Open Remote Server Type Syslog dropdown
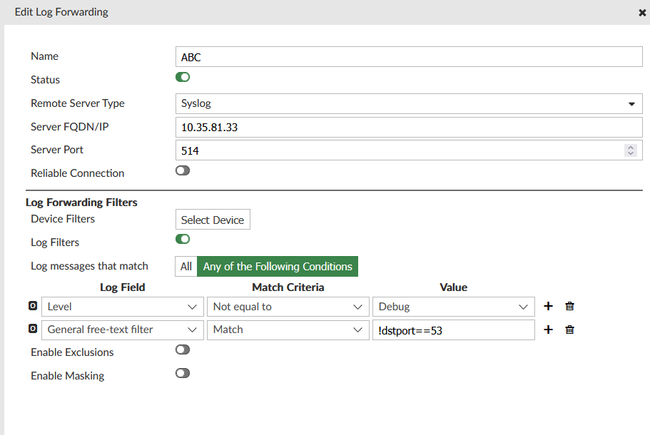The height and width of the screenshot is (435, 650). [408, 103]
